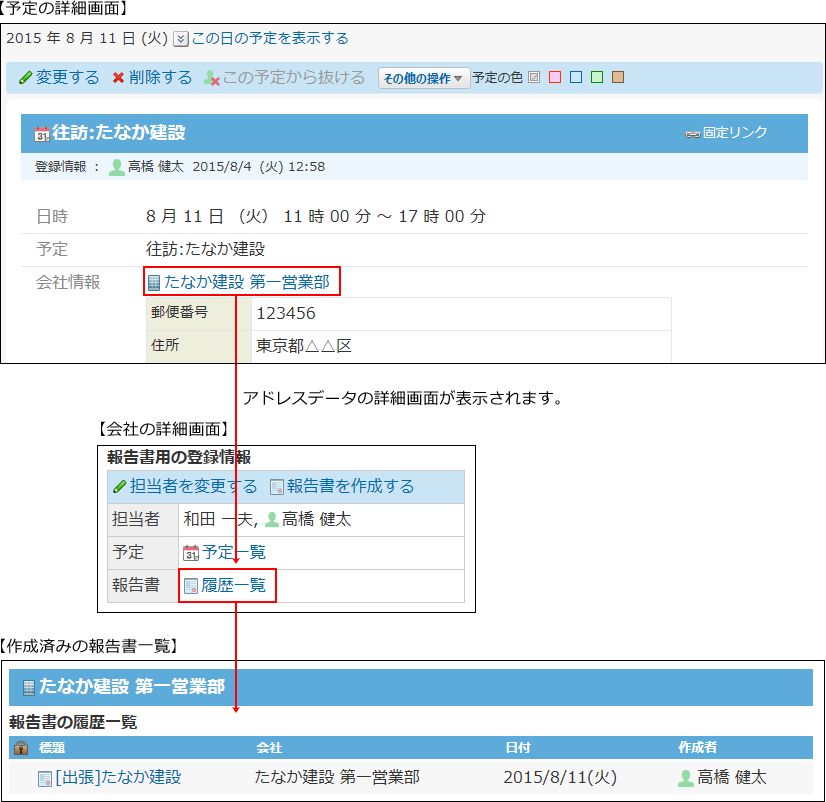The image size is (826, 802).
Task: Click the chain icon beside 固定リンク
Action: coord(692,134)
